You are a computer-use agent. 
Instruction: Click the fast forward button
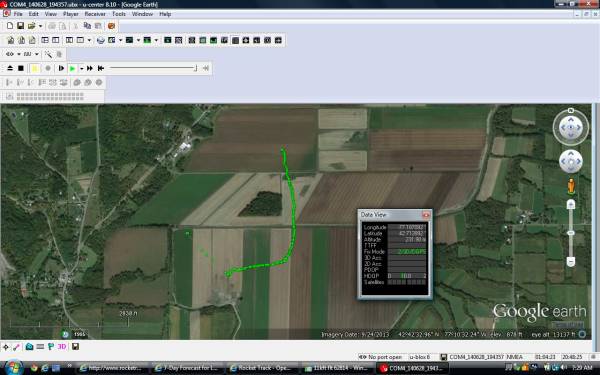pyautogui.click(x=90, y=68)
